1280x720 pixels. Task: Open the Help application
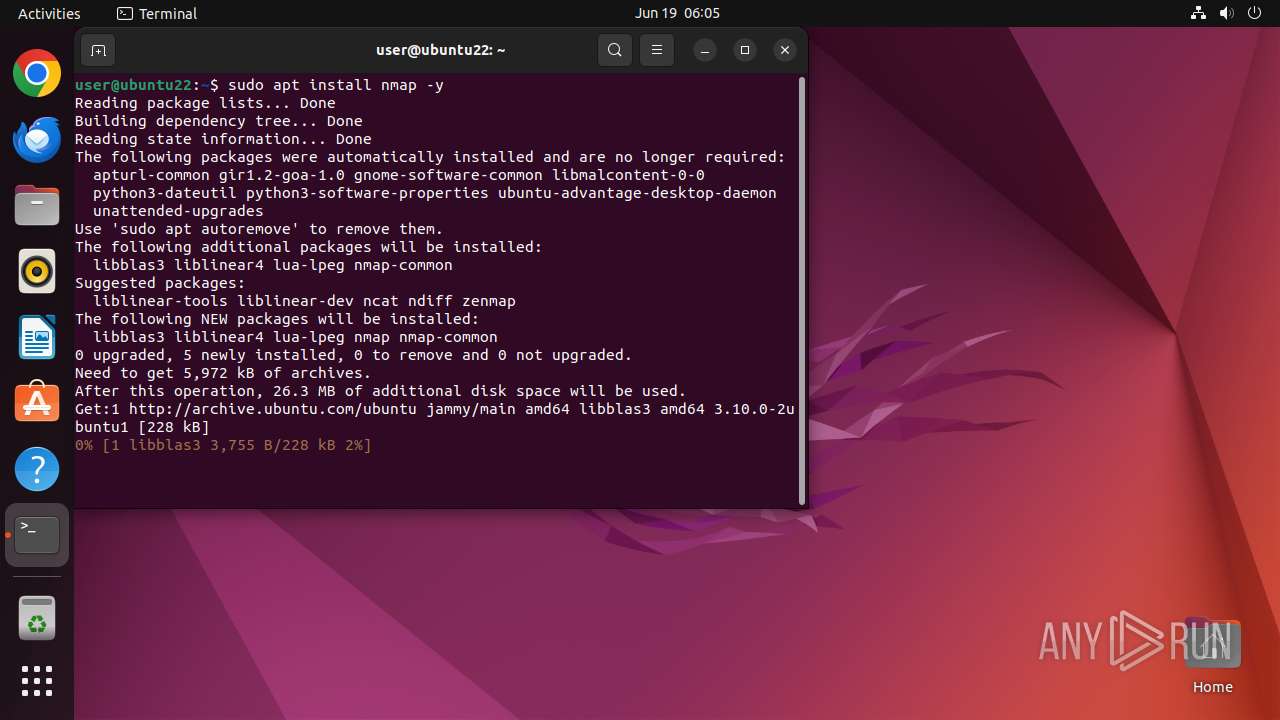tap(37, 469)
